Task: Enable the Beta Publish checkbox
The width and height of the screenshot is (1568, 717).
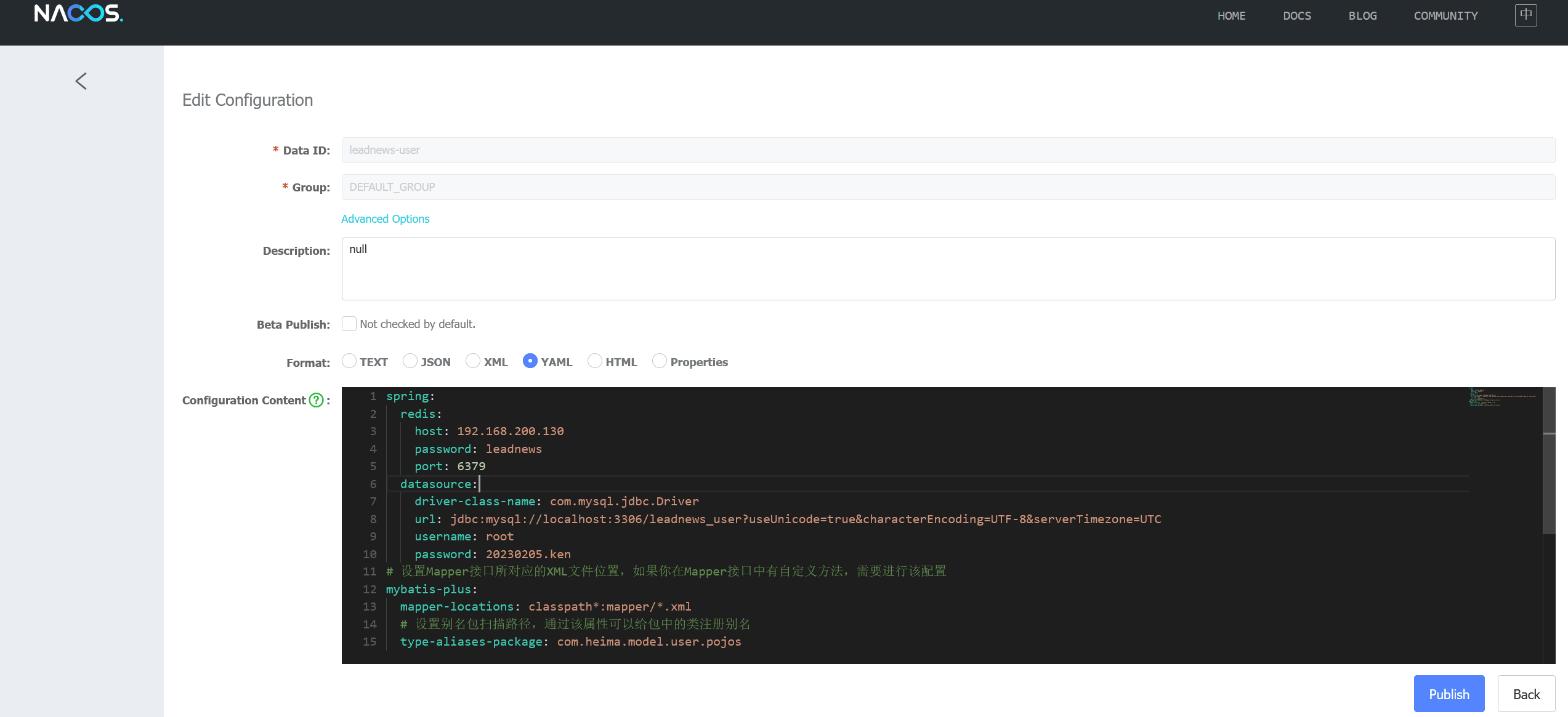Action: [349, 324]
